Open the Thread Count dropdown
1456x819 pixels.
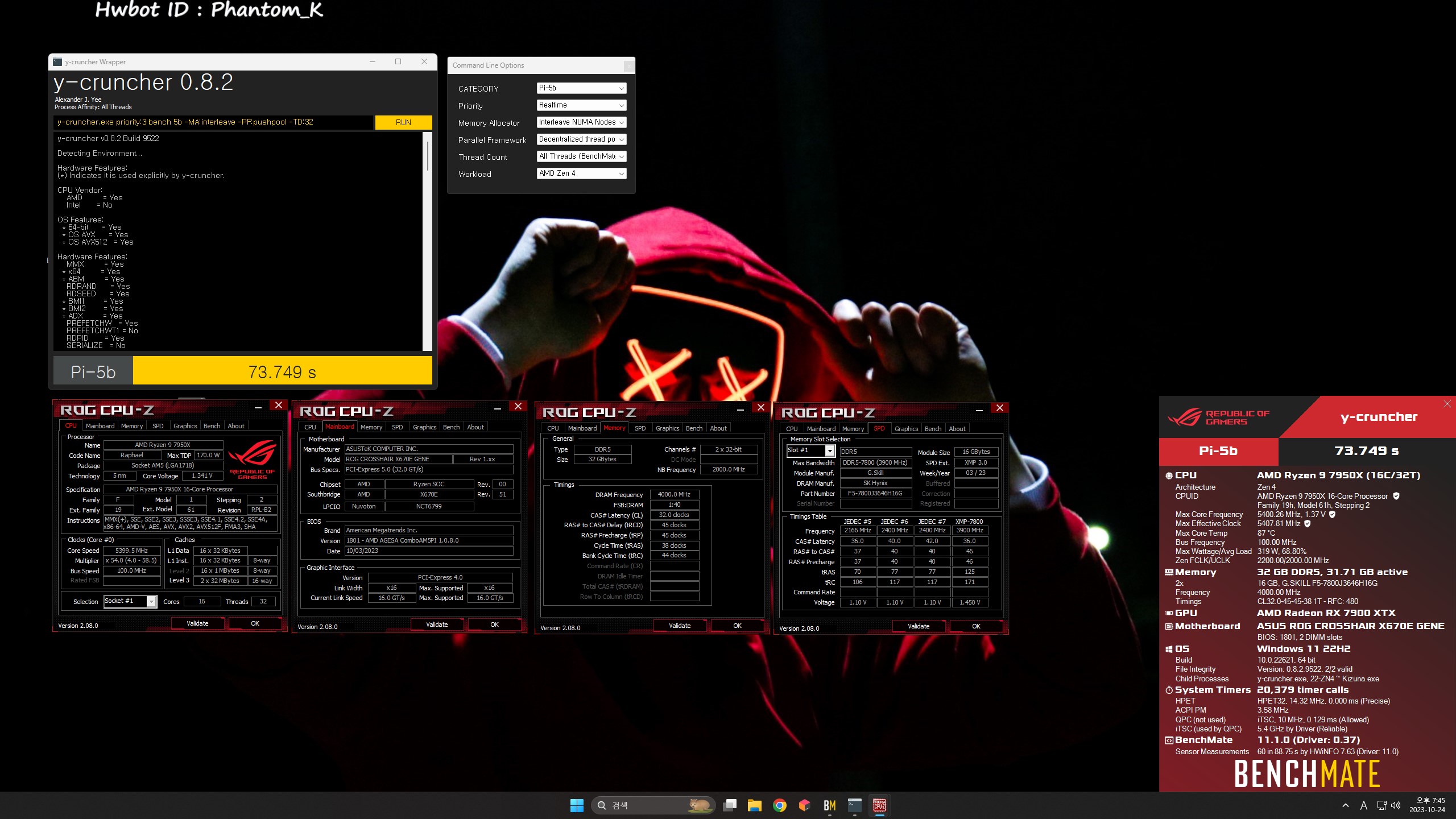581,156
